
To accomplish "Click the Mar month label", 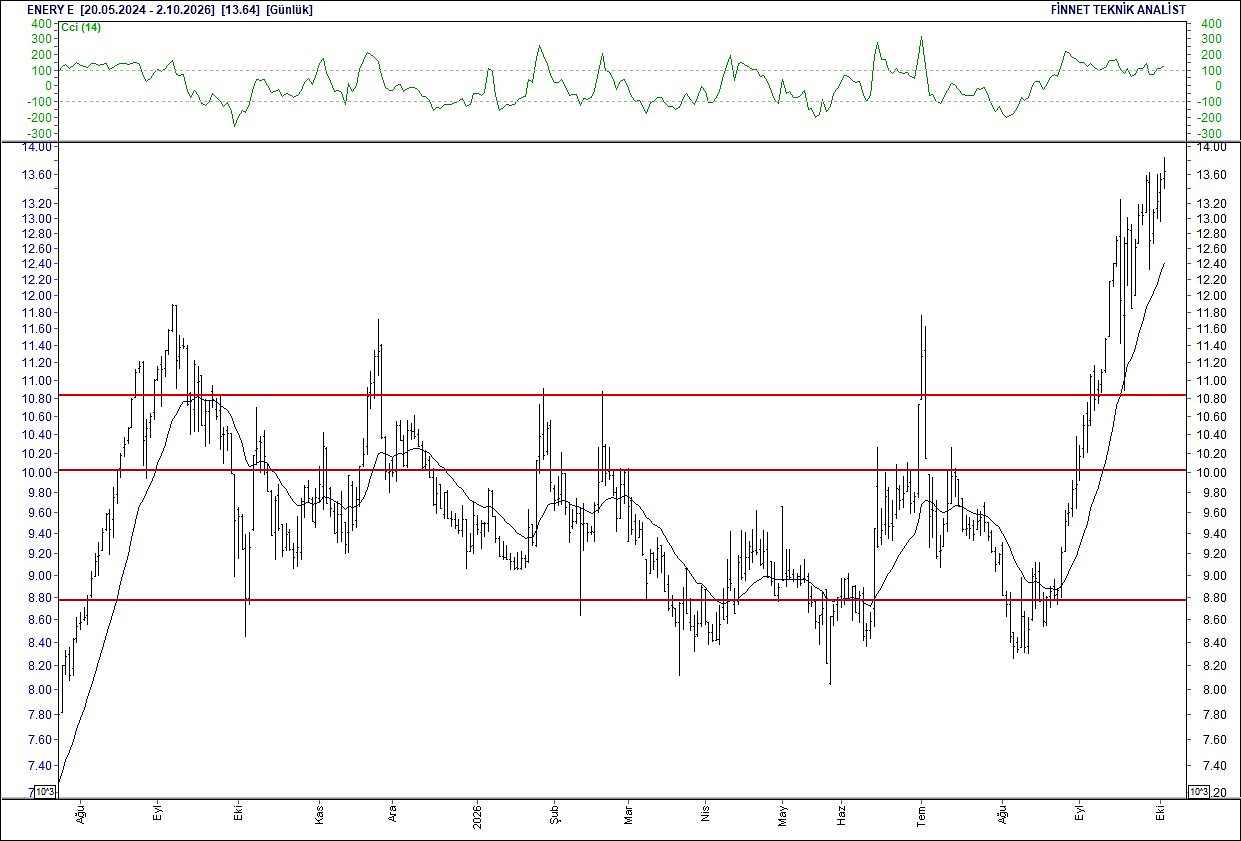I will click(x=628, y=815).
